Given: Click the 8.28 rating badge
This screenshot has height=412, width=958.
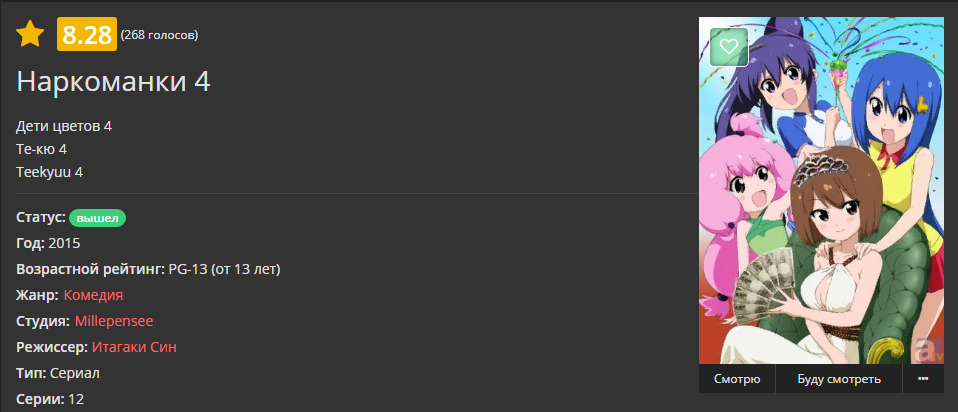Looking at the screenshot, I should pyautogui.click(x=88, y=35).
